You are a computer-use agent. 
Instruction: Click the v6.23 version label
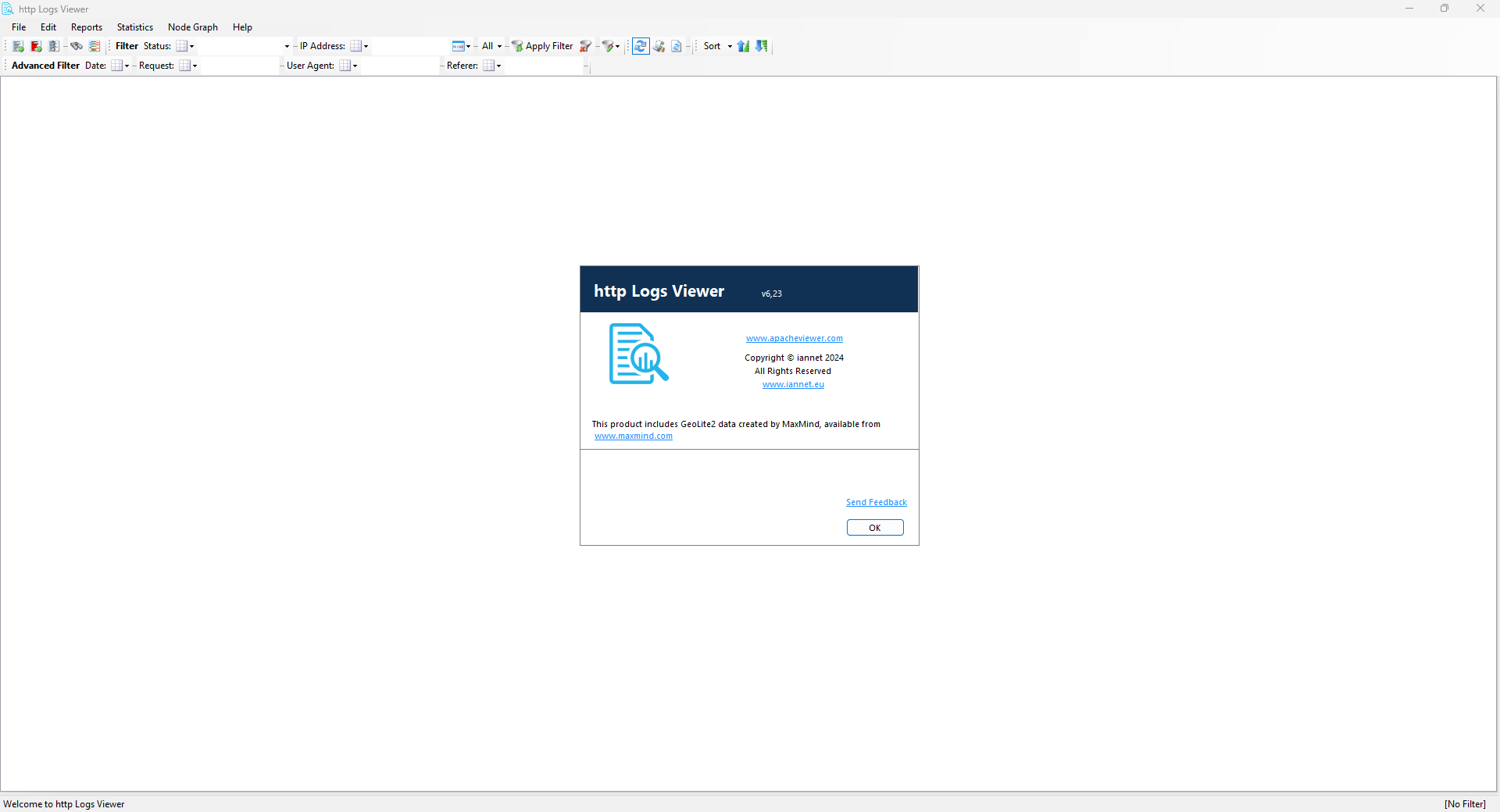(772, 294)
